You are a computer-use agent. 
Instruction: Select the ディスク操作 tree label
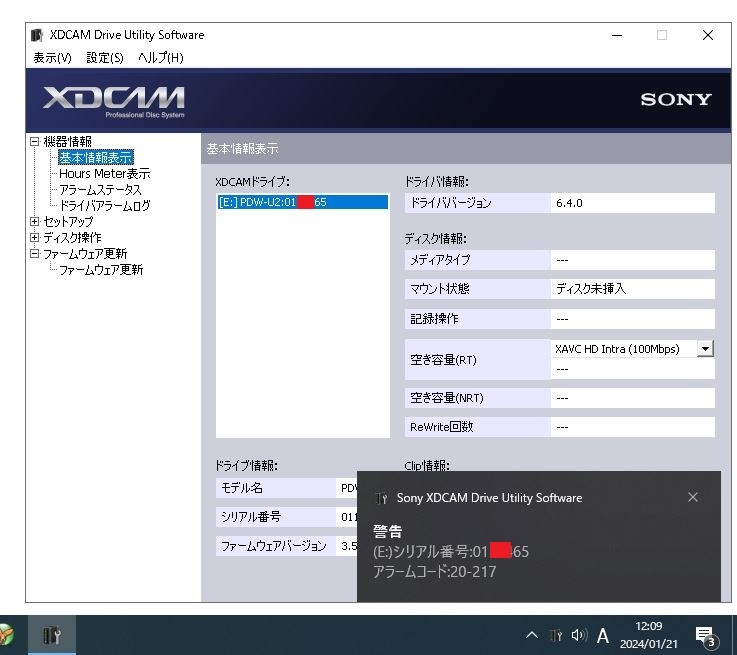[x=72, y=237]
